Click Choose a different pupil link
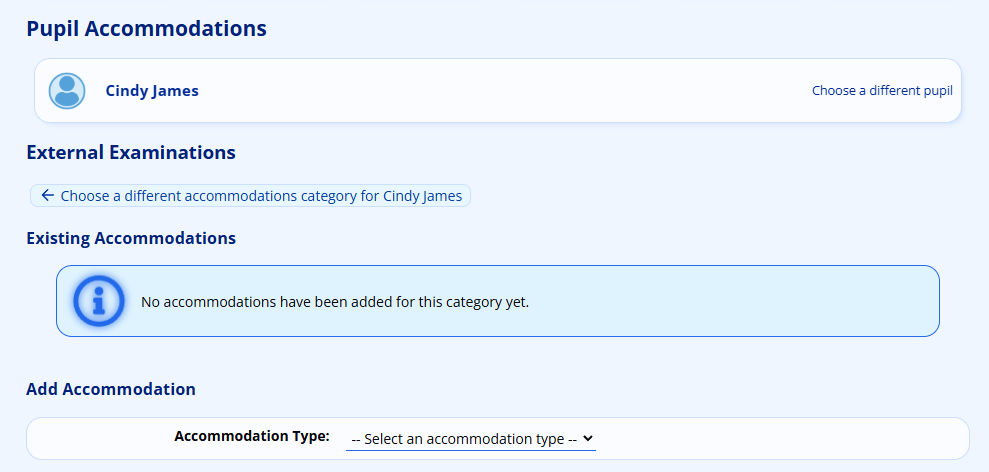The image size is (989, 472). click(x=882, y=91)
